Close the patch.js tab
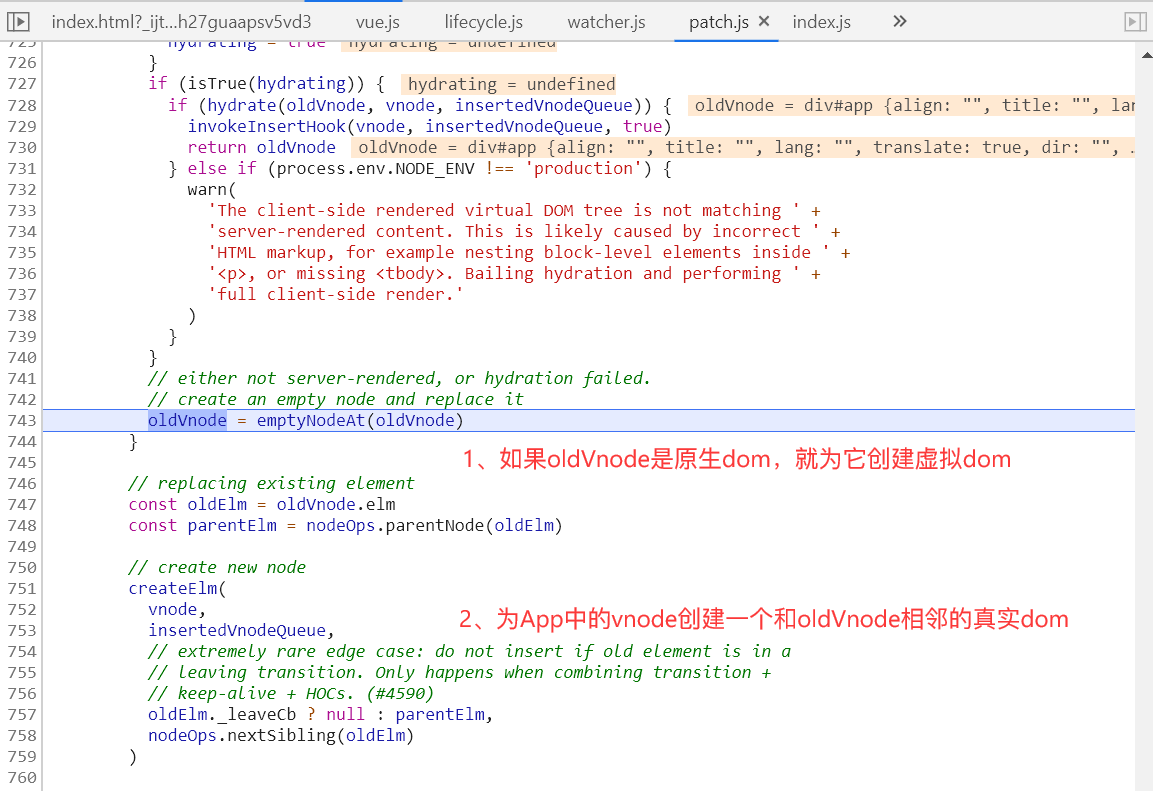The image size is (1153, 791). (764, 21)
